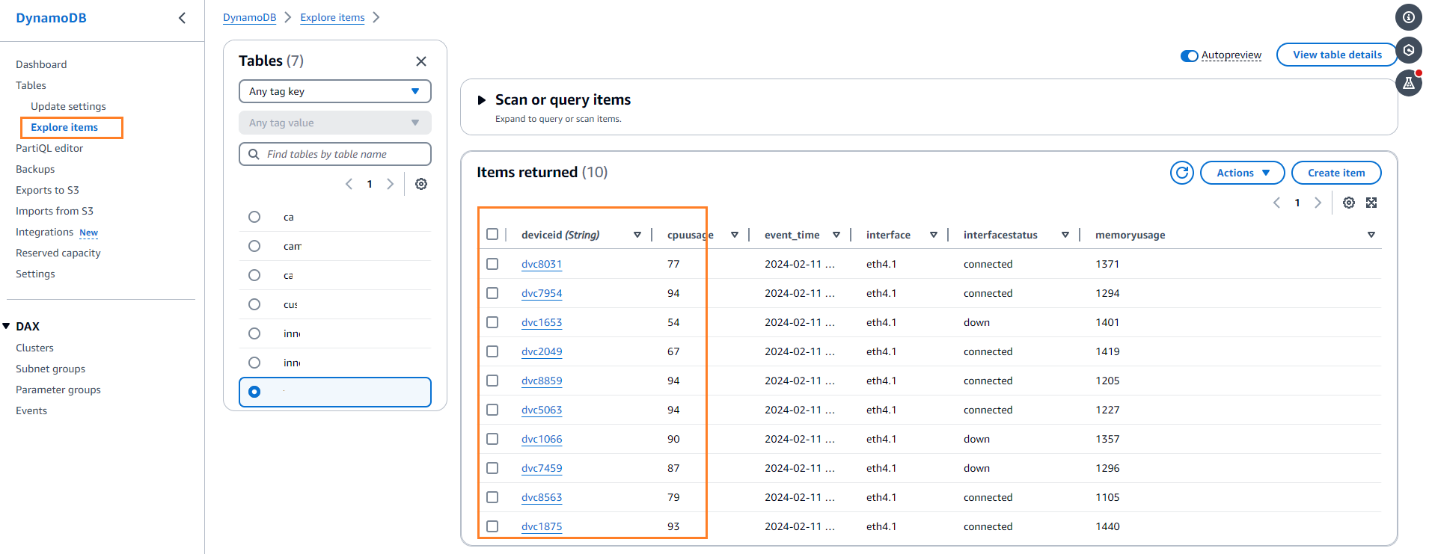Viewport: 1429px width, 554px height.
Task: Click View table details button
Action: [1337, 55]
